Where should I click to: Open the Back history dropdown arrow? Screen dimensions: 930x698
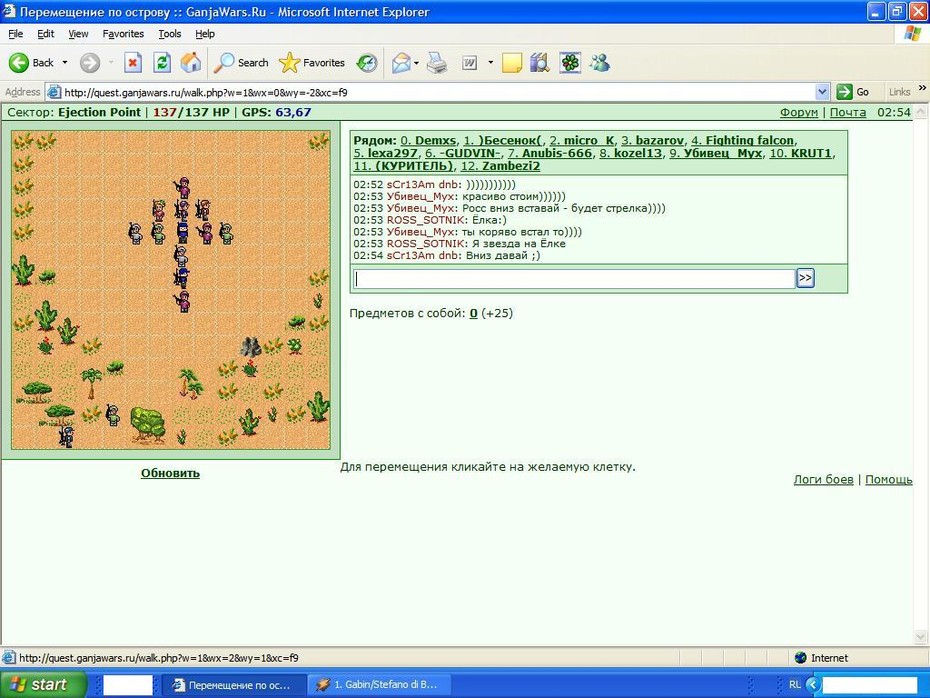(x=65, y=62)
